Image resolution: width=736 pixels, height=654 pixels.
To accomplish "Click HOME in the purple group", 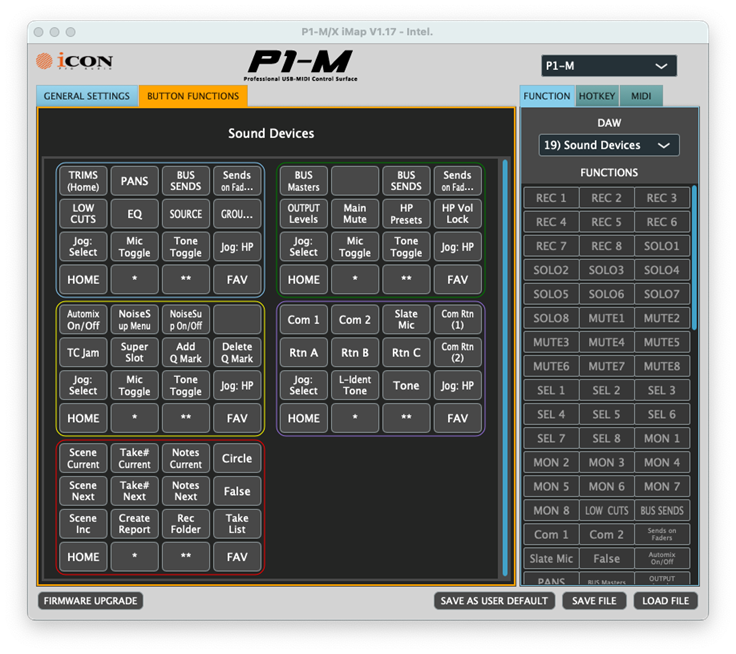I will (304, 418).
